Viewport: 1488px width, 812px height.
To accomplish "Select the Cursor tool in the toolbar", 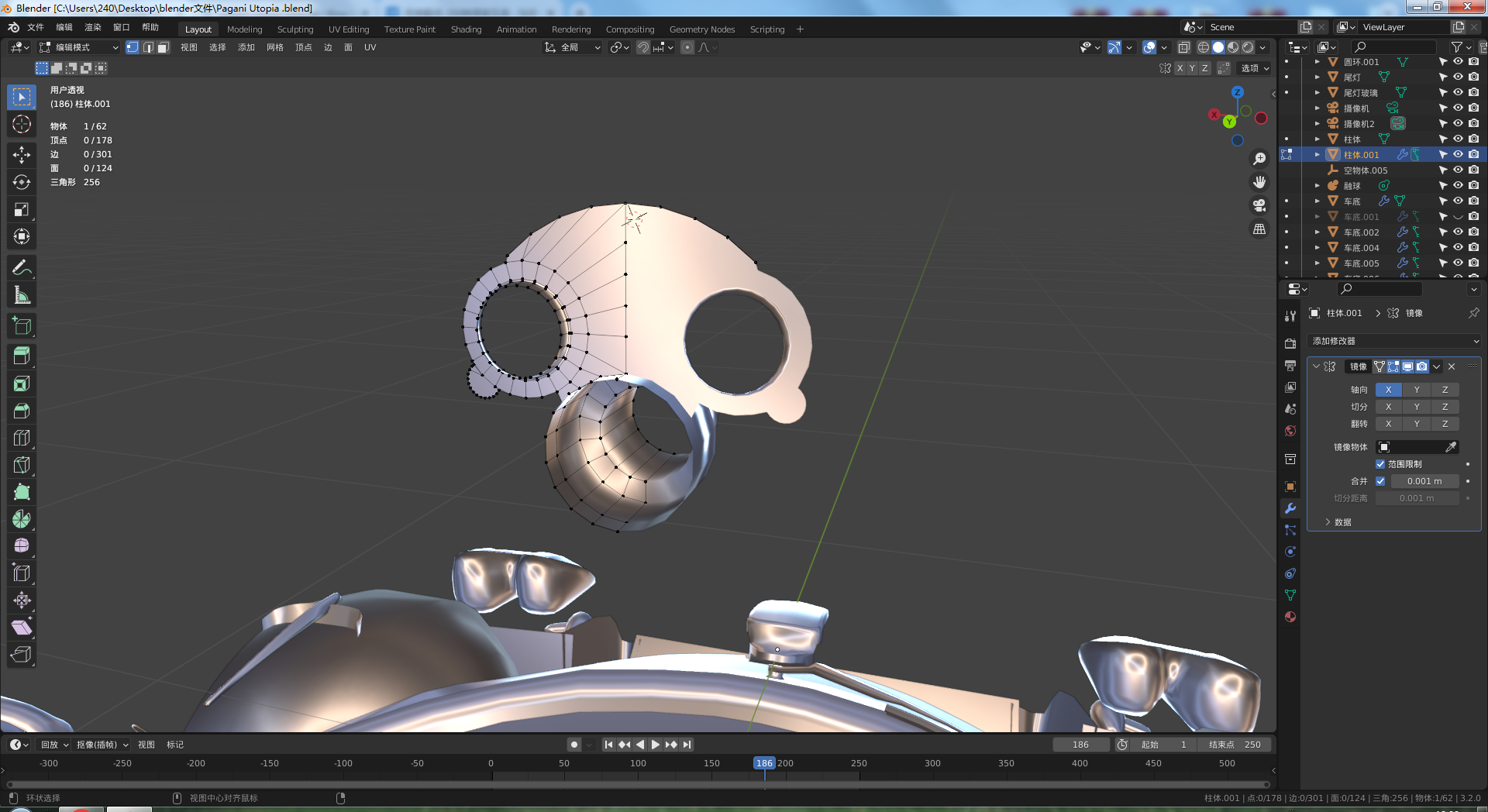I will tap(22, 124).
